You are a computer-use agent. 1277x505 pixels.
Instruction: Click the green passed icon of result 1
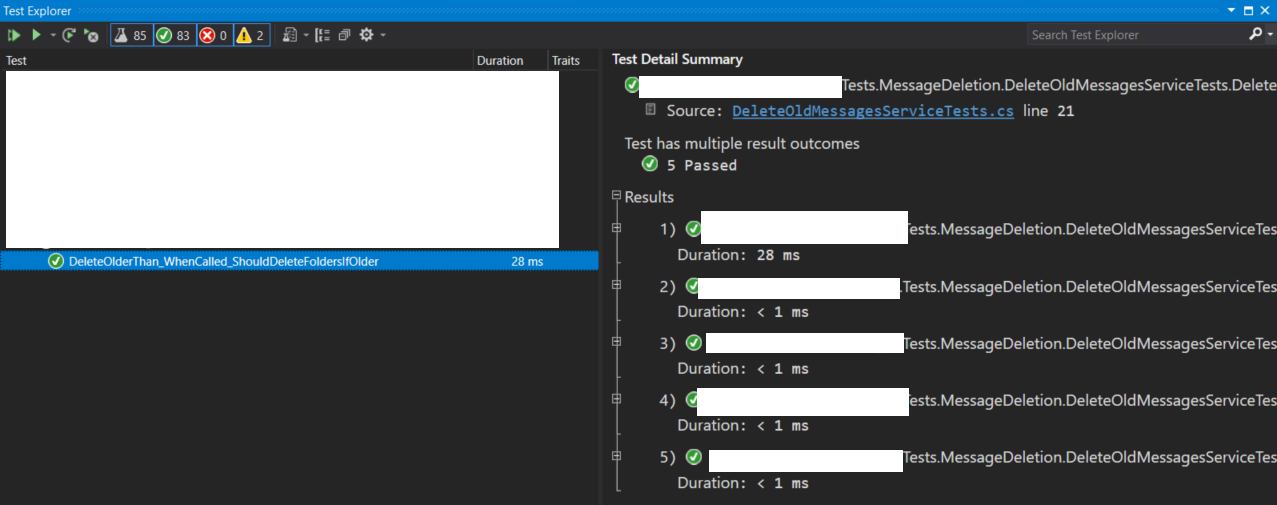[693, 229]
